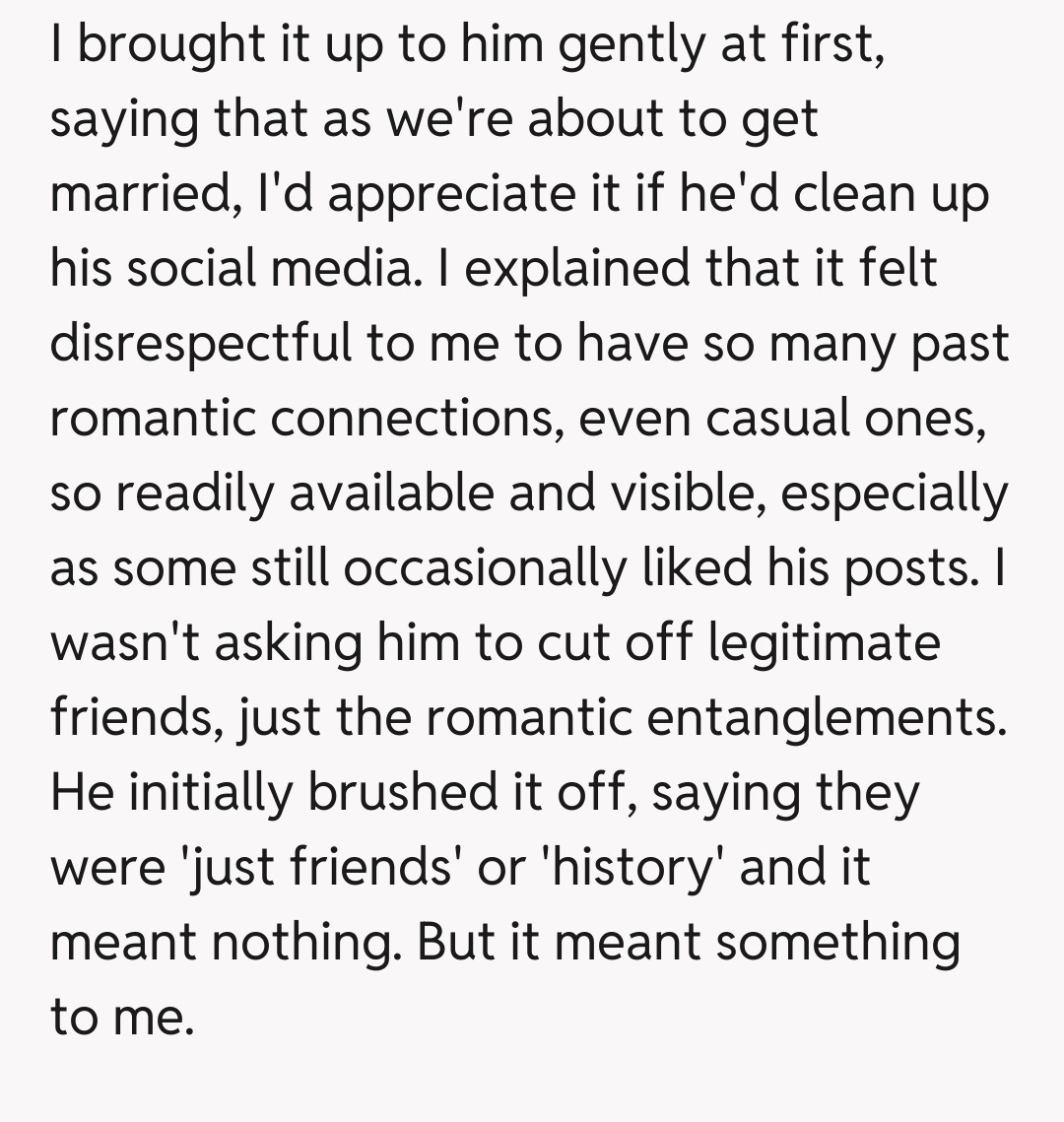Click the word "especially"

click(895, 493)
